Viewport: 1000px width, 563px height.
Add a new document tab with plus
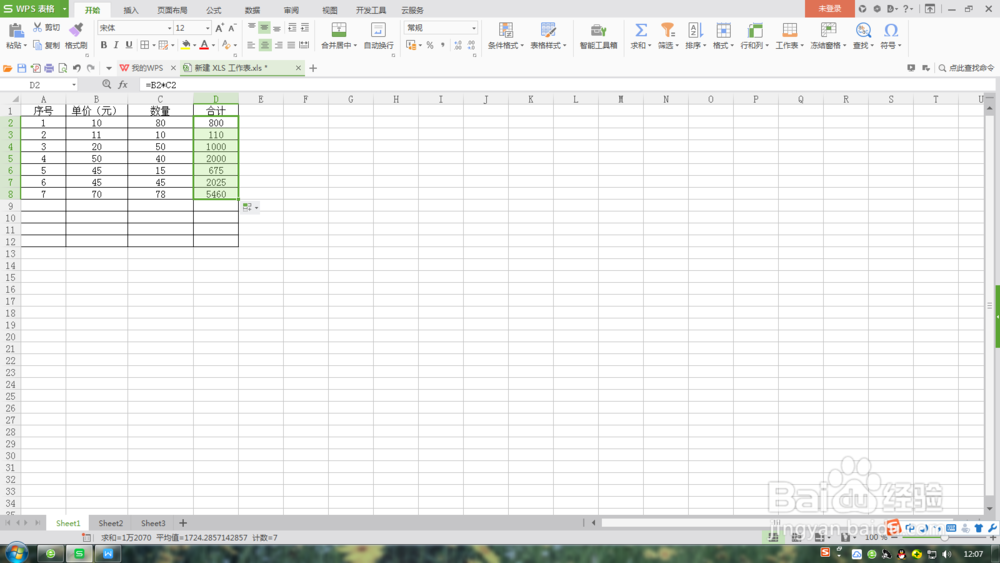[x=313, y=68]
